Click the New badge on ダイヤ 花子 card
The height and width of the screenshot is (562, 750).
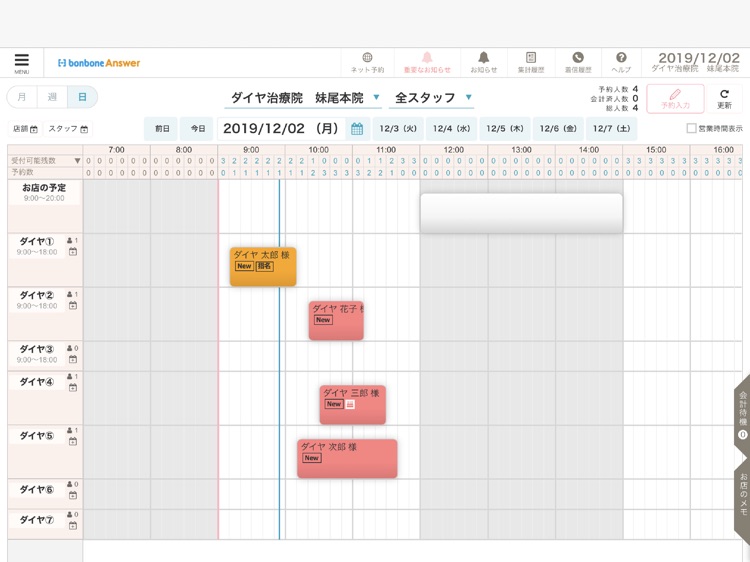323,320
